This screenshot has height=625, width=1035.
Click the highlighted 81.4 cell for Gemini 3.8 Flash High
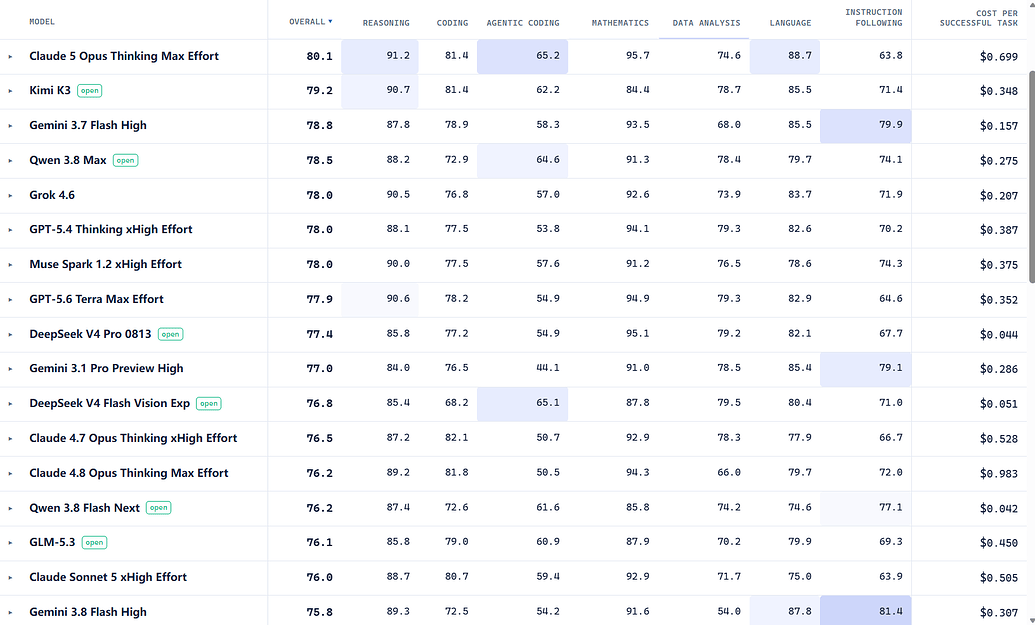(x=865, y=611)
